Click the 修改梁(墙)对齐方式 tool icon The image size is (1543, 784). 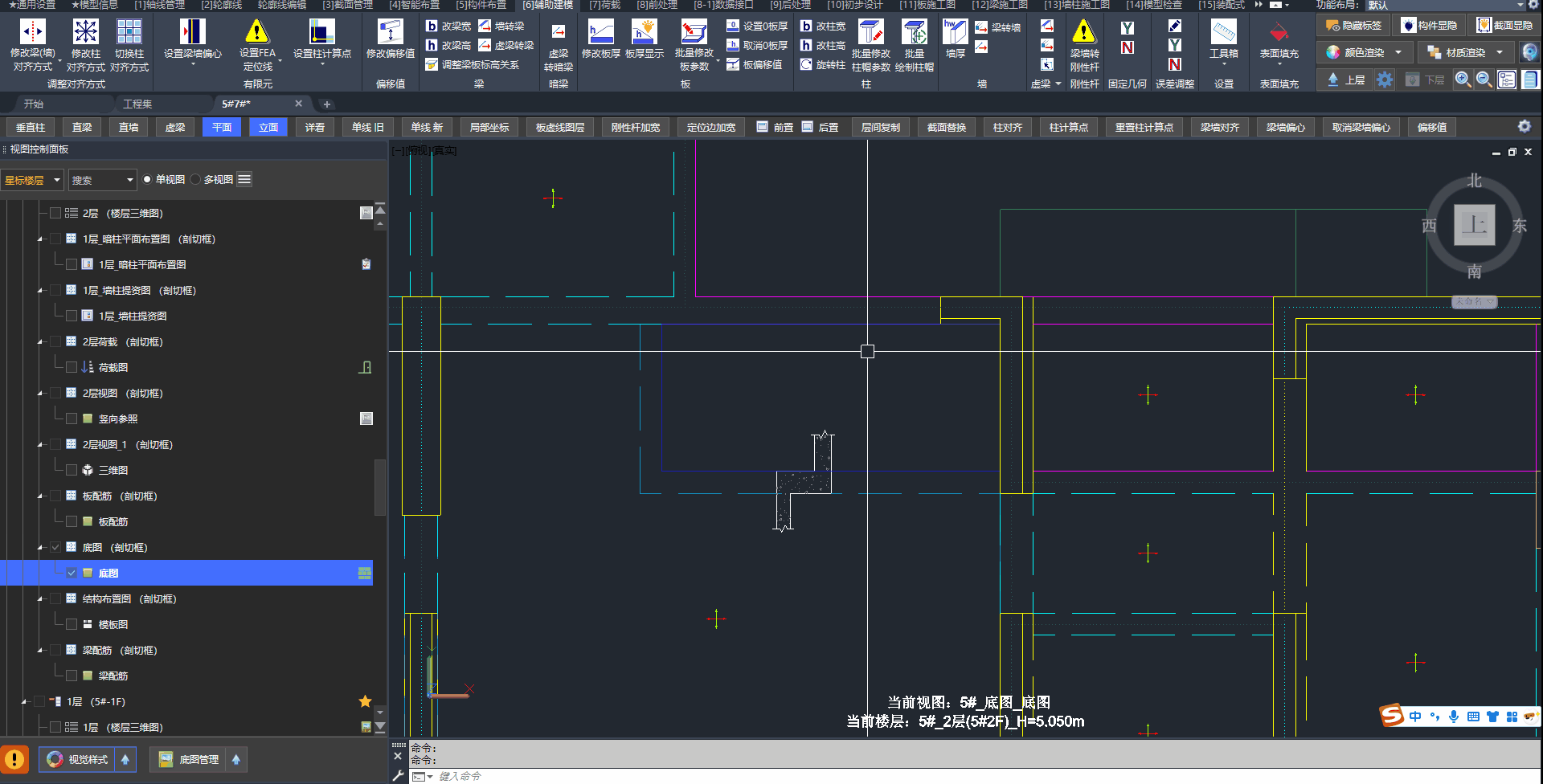click(32, 33)
